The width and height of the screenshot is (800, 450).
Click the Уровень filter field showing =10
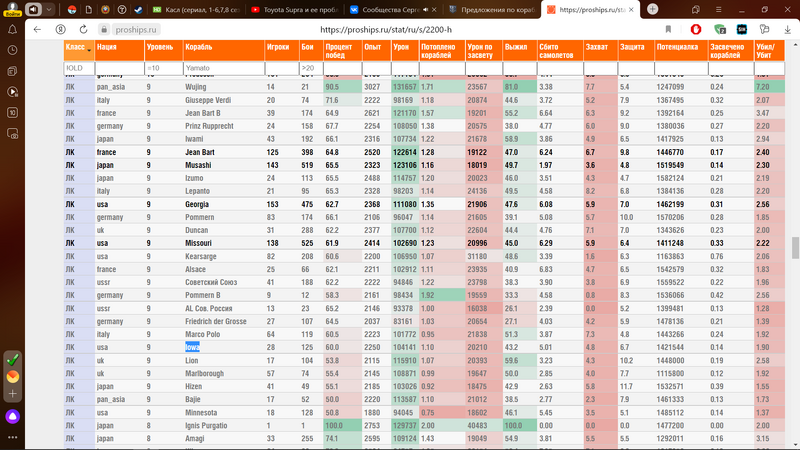(x=163, y=68)
